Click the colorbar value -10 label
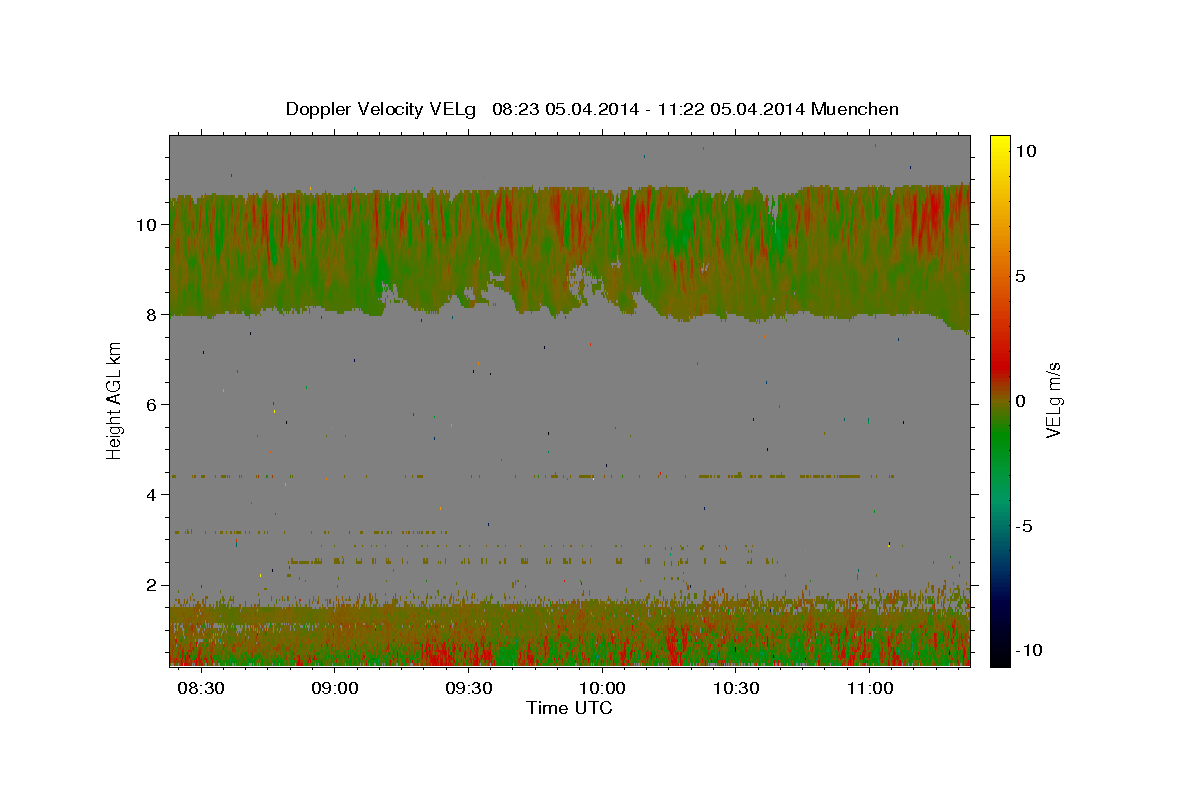This screenshot has height=800, width=1200. (x=1029, y=651)
